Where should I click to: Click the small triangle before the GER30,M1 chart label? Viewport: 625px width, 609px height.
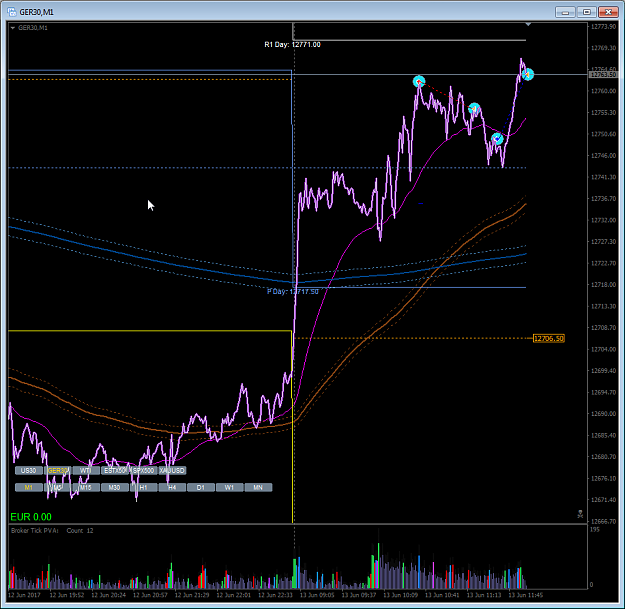13,28
